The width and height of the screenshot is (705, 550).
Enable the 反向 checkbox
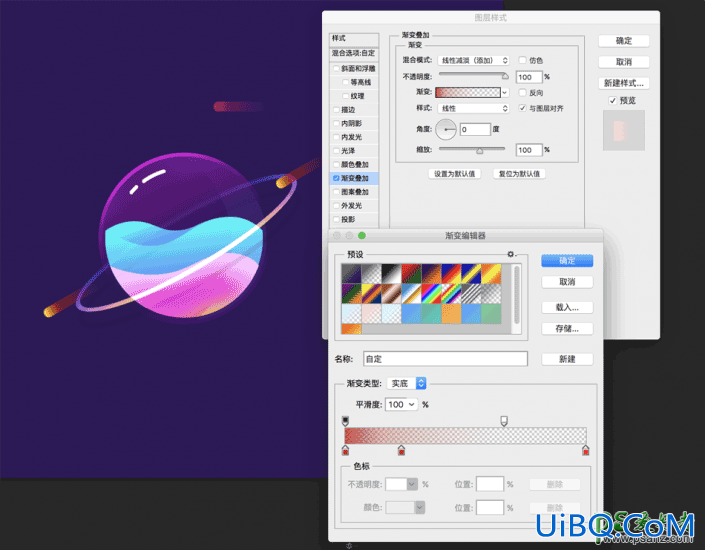pos(522,93)
